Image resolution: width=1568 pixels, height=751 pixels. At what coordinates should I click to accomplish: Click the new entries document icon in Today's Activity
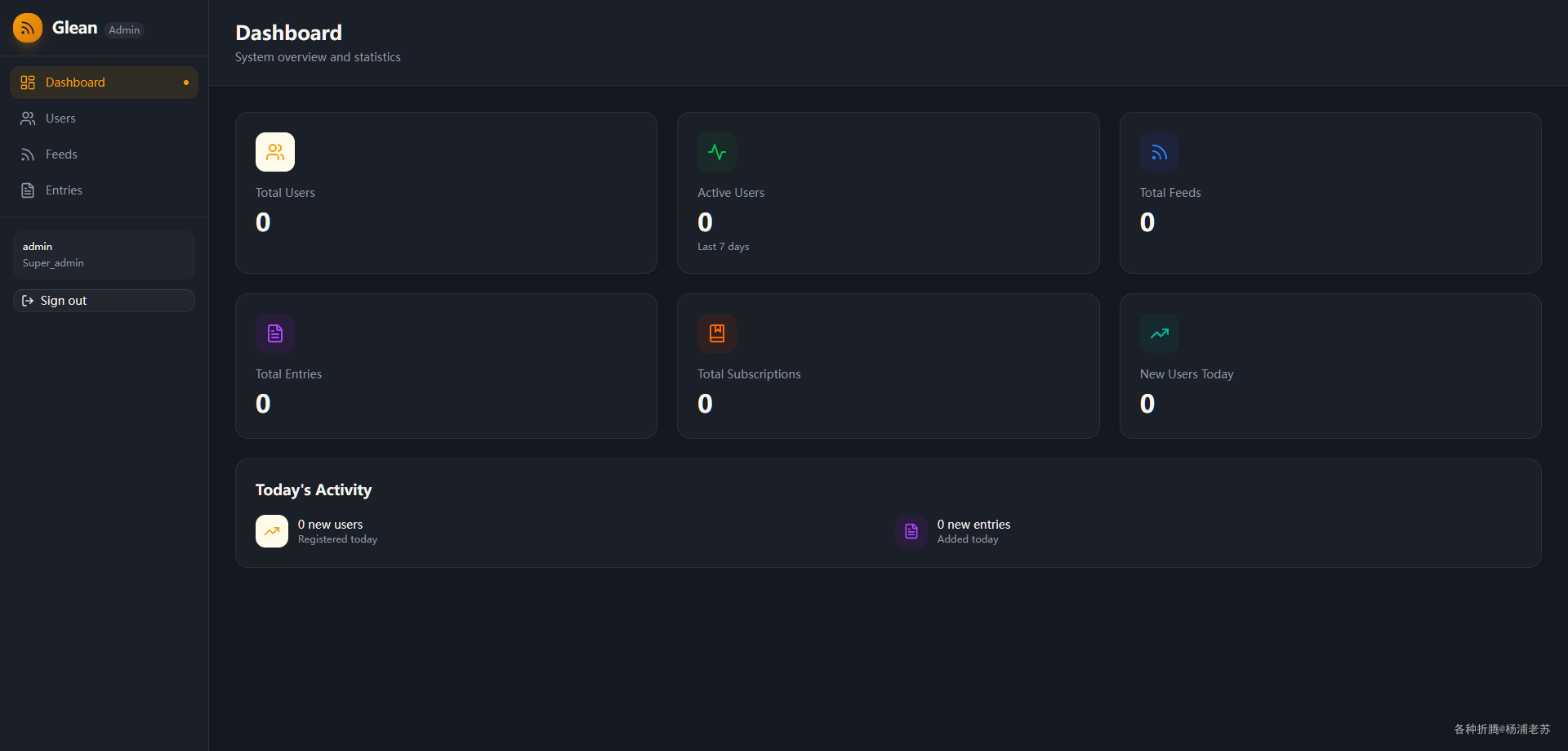coord(911,531)
